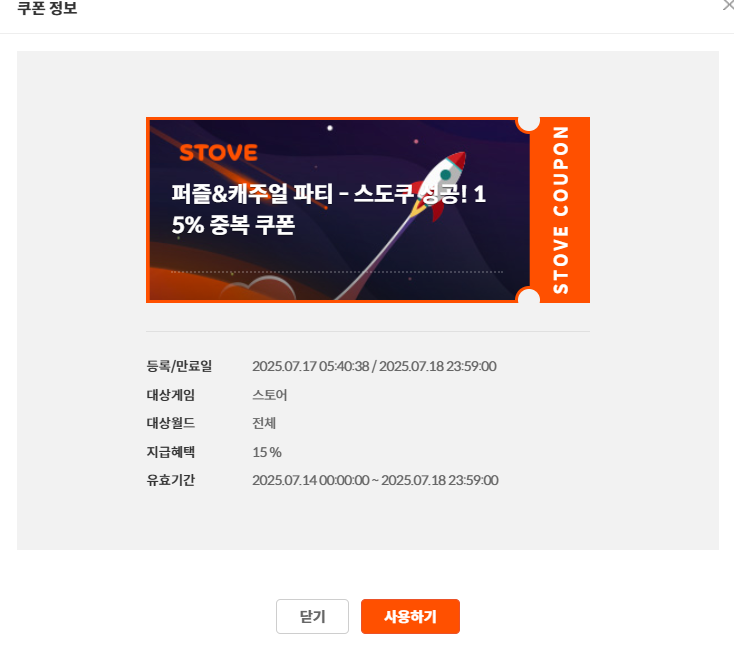Use the coupon via 사용하기 button
The height and width of the screenshot is (645, 734).
(410, 616)
